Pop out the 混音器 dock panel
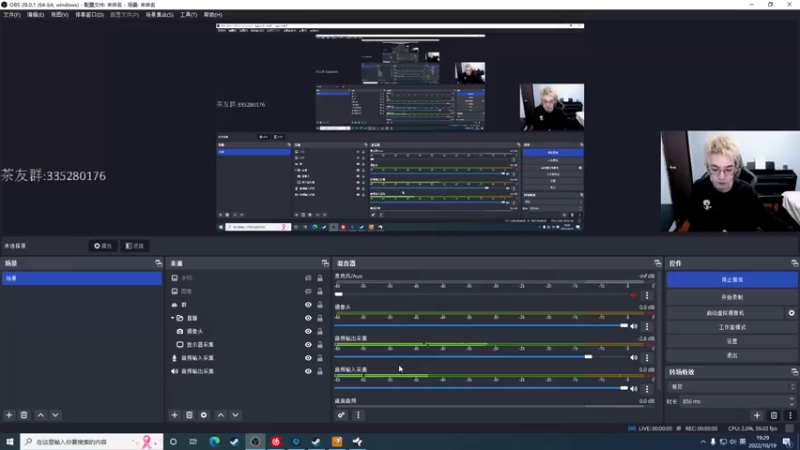 657,263
